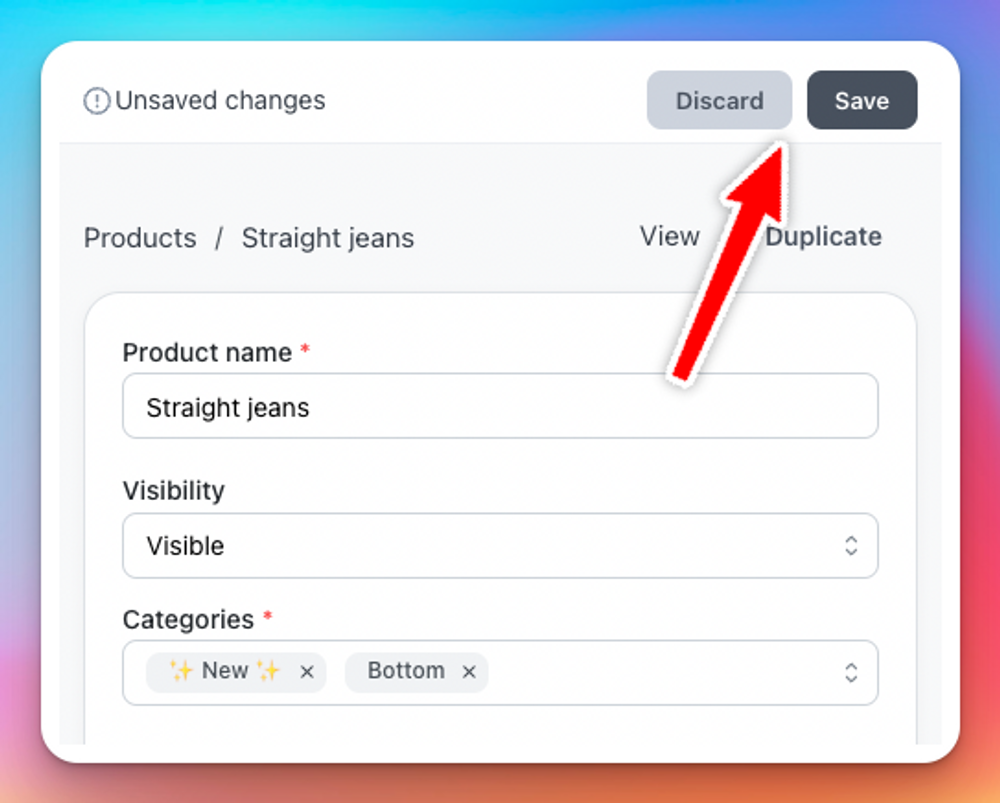The image size is (1000, 803).
Task: Expand Visibility dropdown using its chevron arrows
Action: (851, 545)
